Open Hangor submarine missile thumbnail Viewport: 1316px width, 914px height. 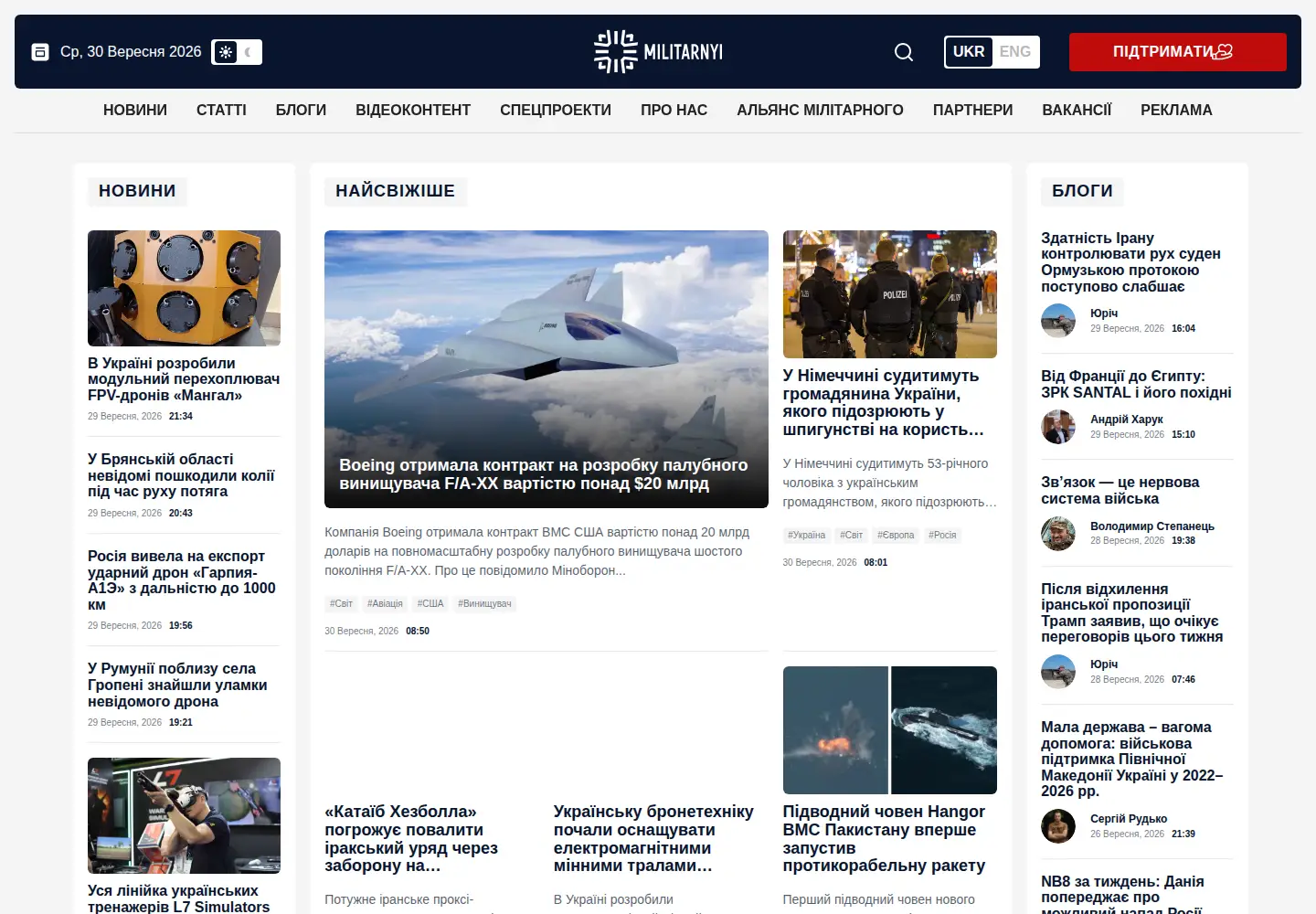(x=890, y=730)
